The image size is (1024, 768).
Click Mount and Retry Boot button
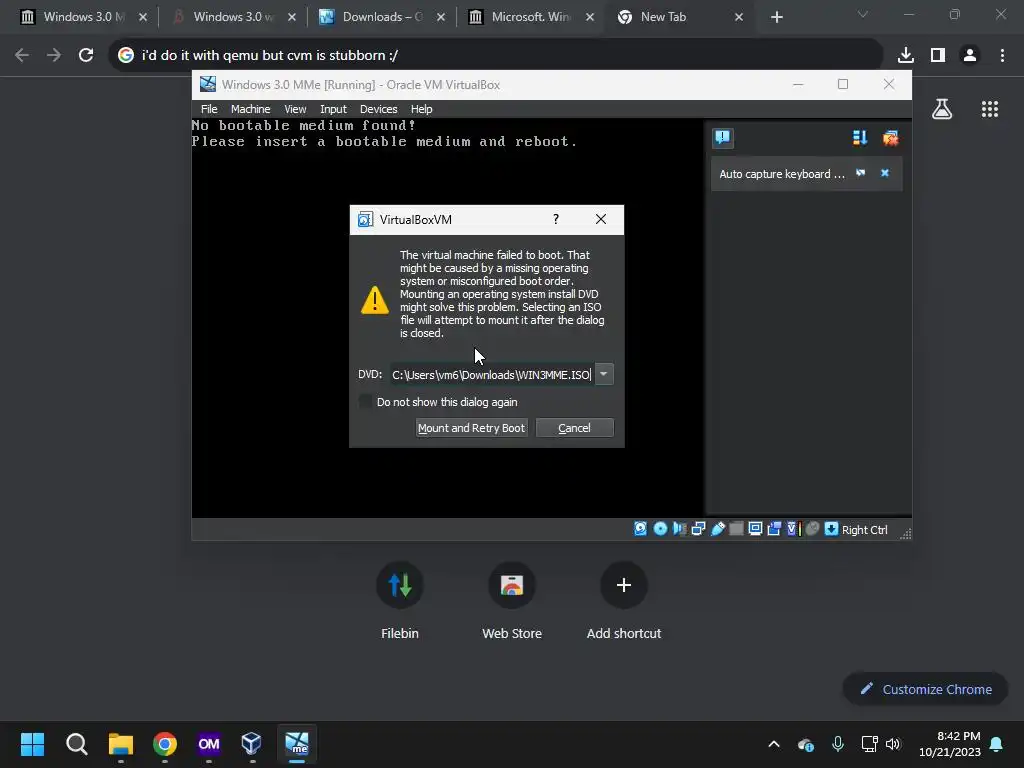tap(472, 428)
